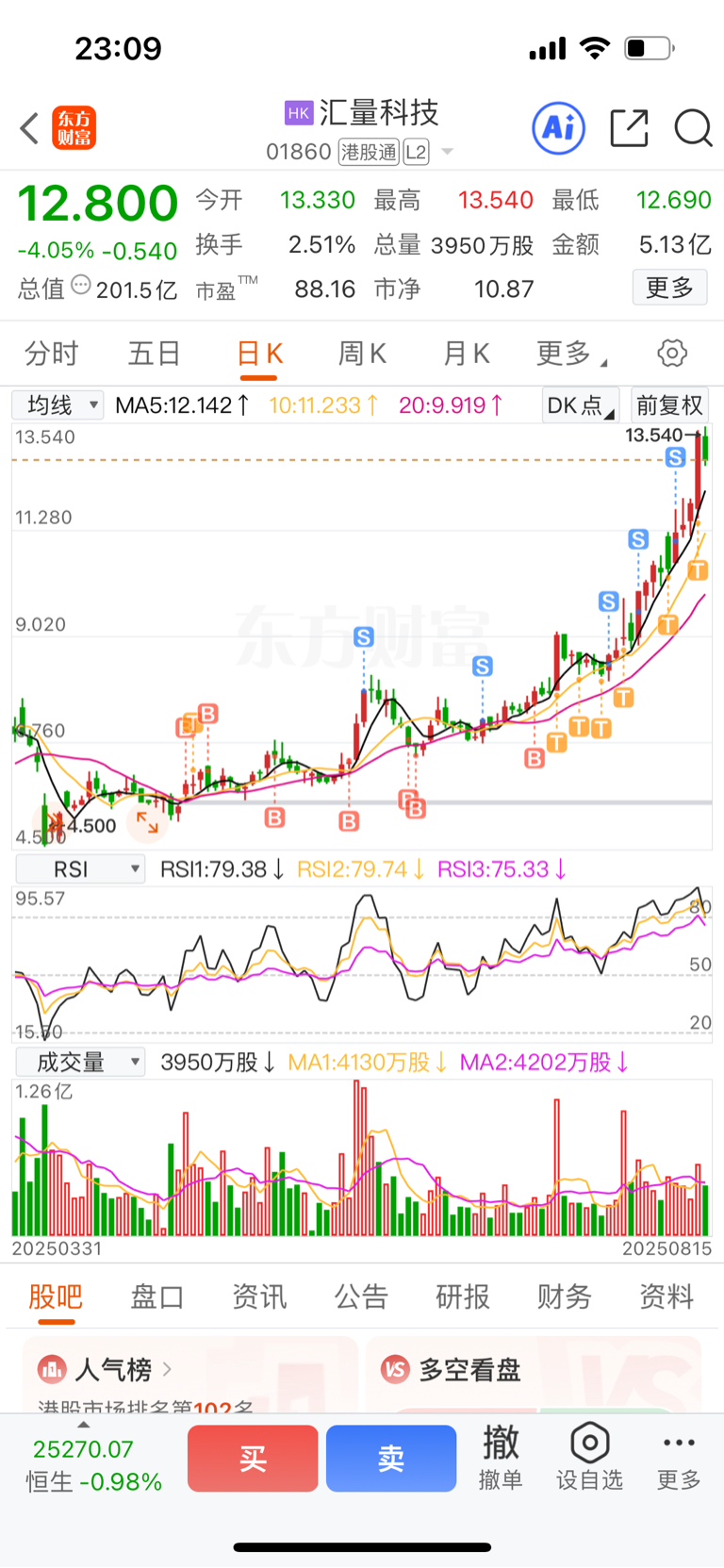Tap the 25270.07 index value

pos(83,1449)
